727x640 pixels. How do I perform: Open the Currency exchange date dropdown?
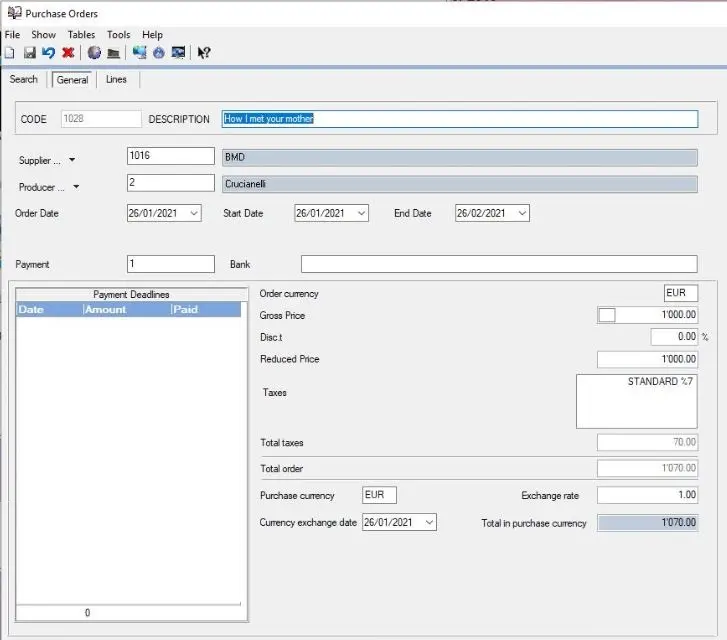click(428, 523)
